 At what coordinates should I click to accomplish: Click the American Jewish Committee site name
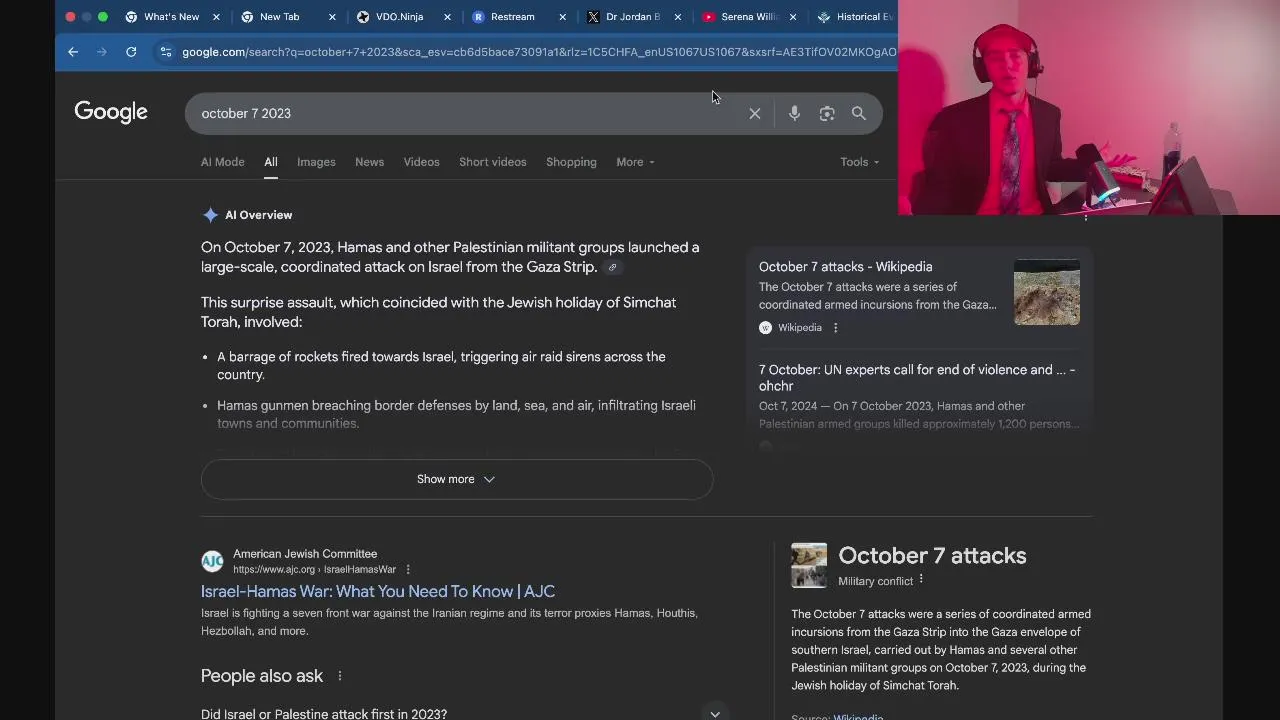click(305, 554)
